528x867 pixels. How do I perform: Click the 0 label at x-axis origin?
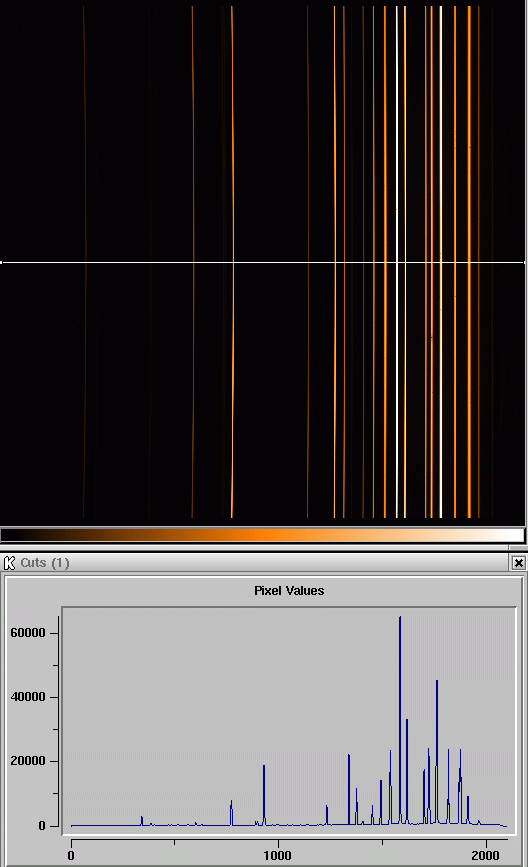point(71,855)
